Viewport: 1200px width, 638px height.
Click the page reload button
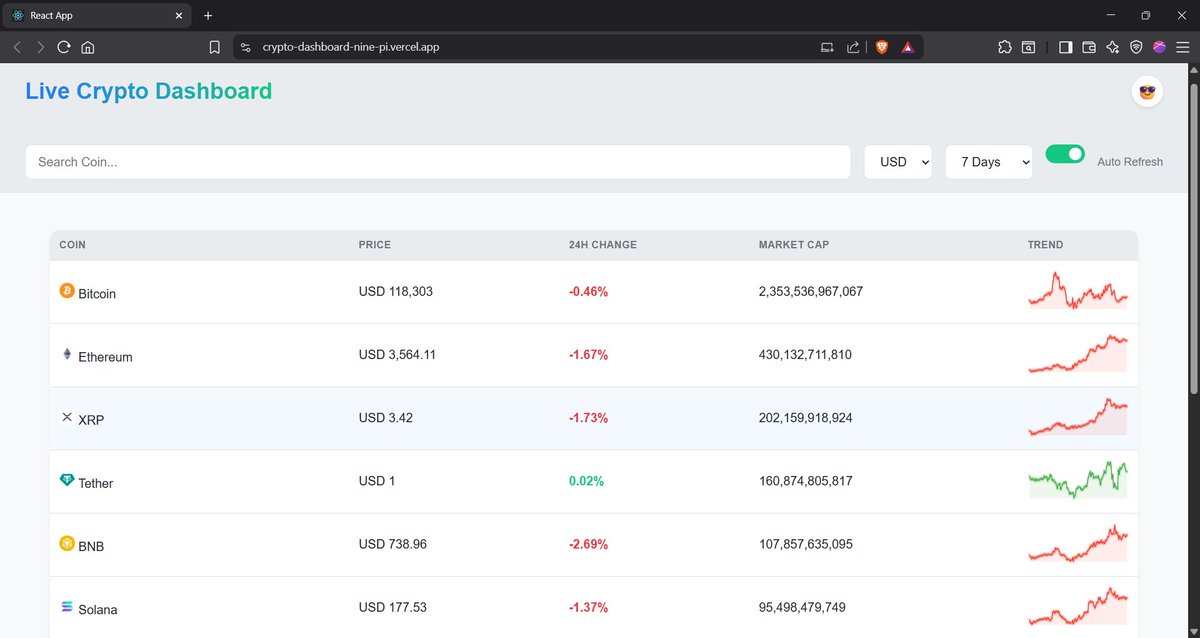[x=63, y=46]
